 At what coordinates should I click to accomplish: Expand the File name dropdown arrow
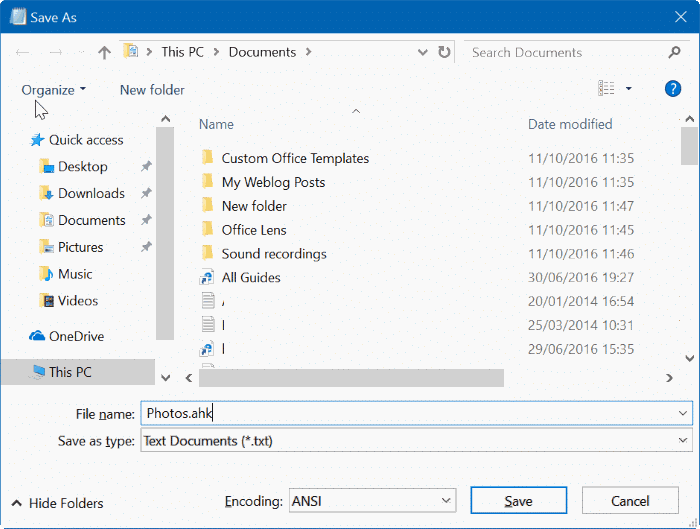683,413
